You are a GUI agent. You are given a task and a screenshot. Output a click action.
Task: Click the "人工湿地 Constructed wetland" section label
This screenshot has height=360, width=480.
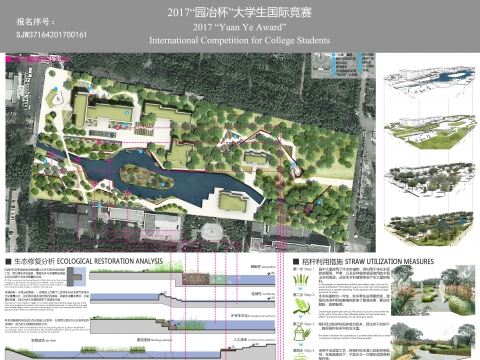(255, 340)
